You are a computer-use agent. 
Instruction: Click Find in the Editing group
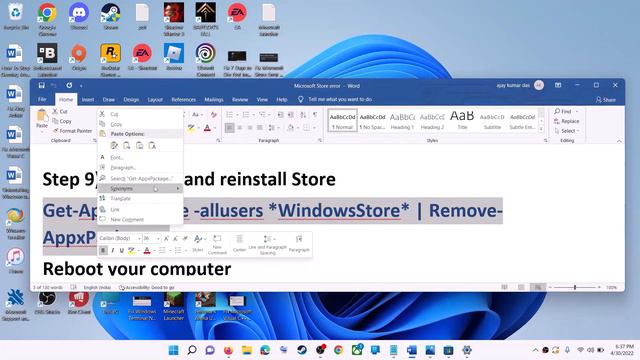pos(566,111)
